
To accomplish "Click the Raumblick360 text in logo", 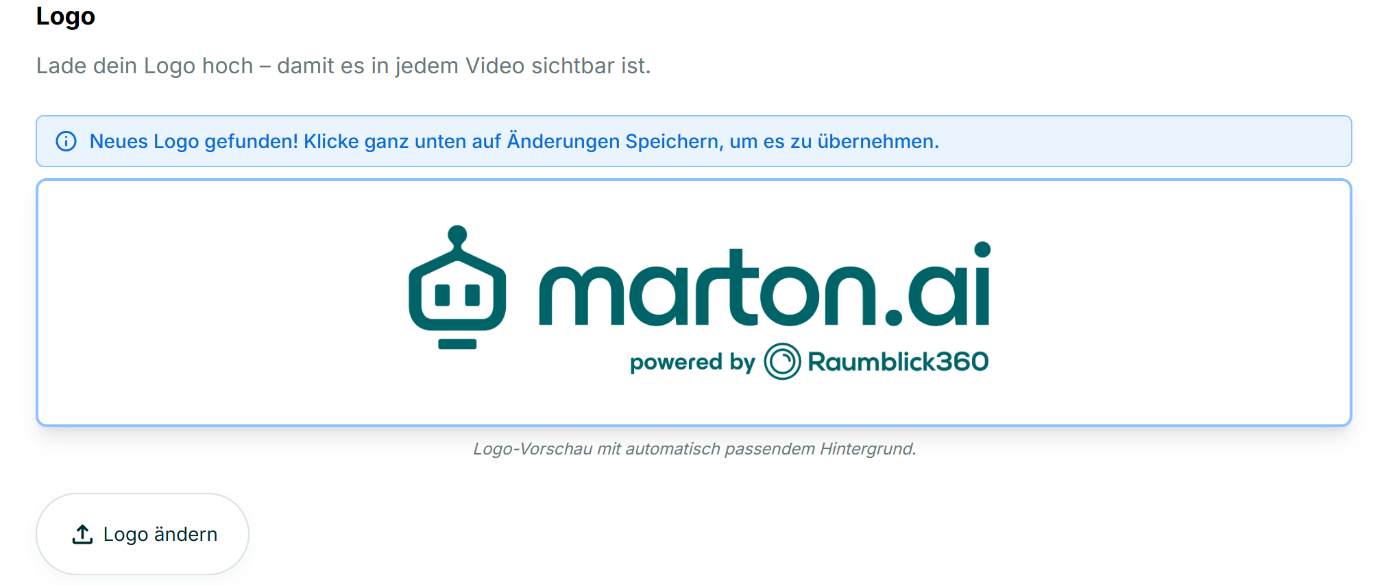I will click(897, 361).
